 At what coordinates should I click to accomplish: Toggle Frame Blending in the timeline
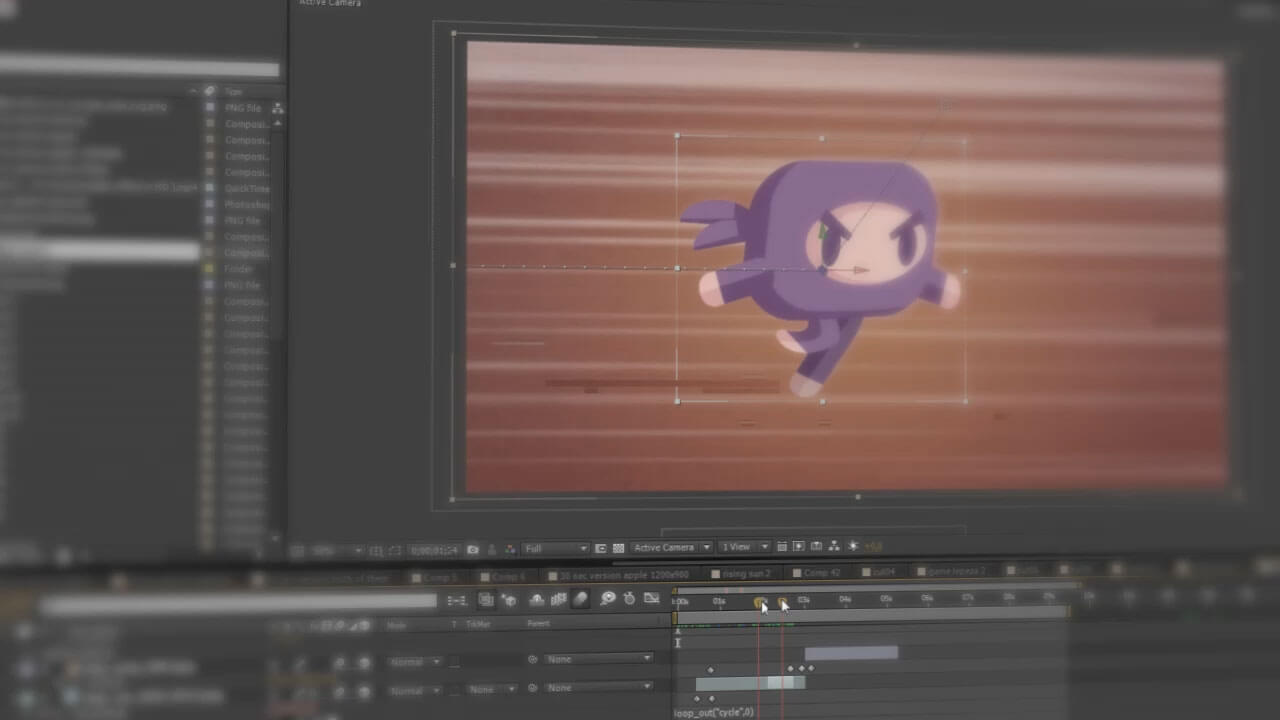[558, 599]
